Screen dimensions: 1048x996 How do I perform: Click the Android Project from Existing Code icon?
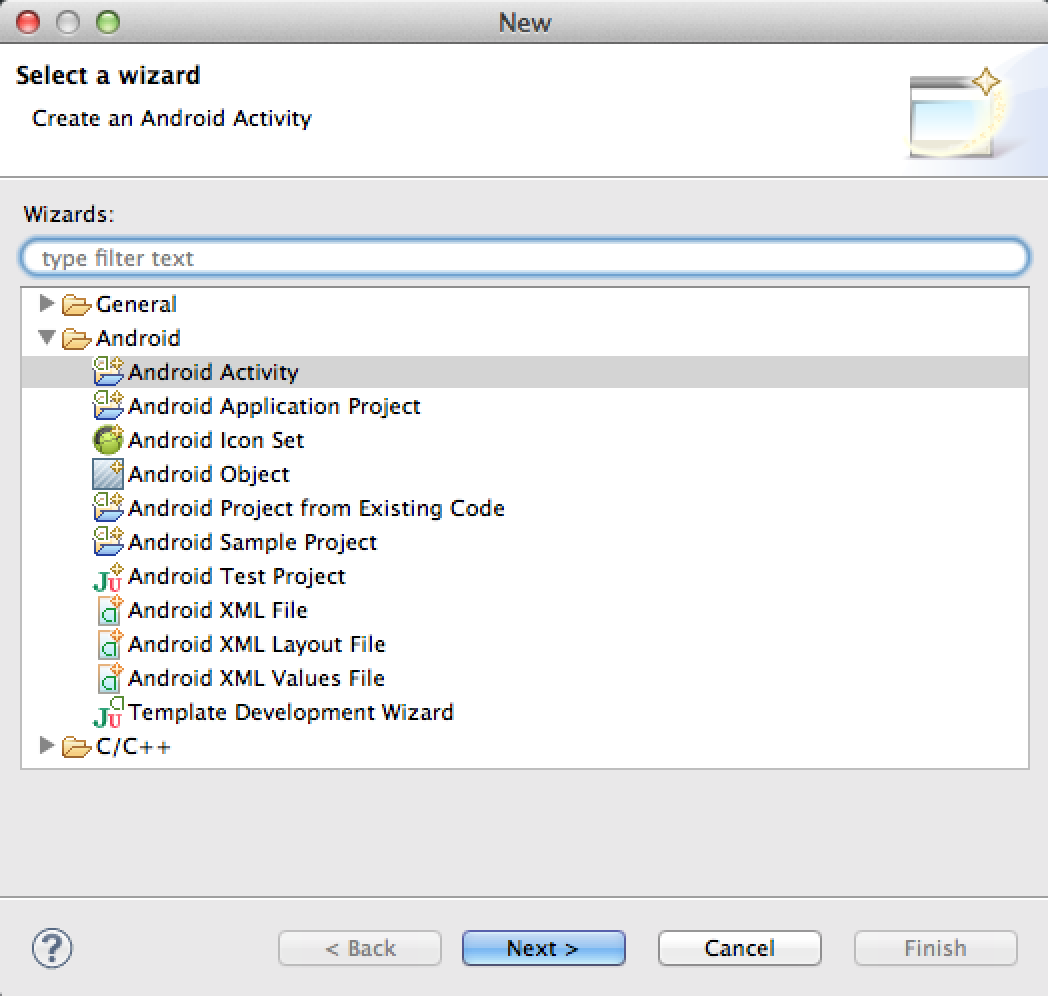click(108, 508)
